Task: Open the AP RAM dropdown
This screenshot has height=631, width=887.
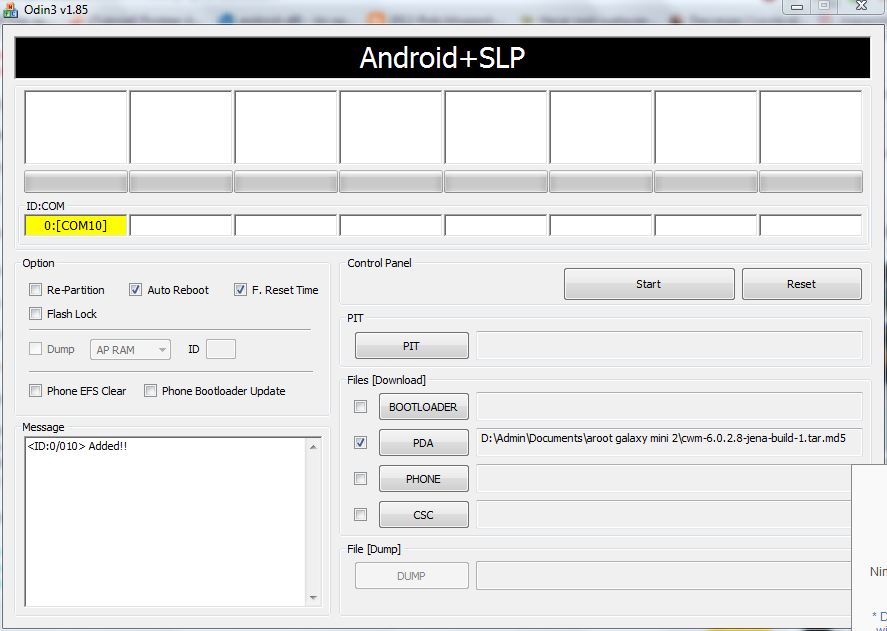Action: pyautogui.click(x=130, y=350)
